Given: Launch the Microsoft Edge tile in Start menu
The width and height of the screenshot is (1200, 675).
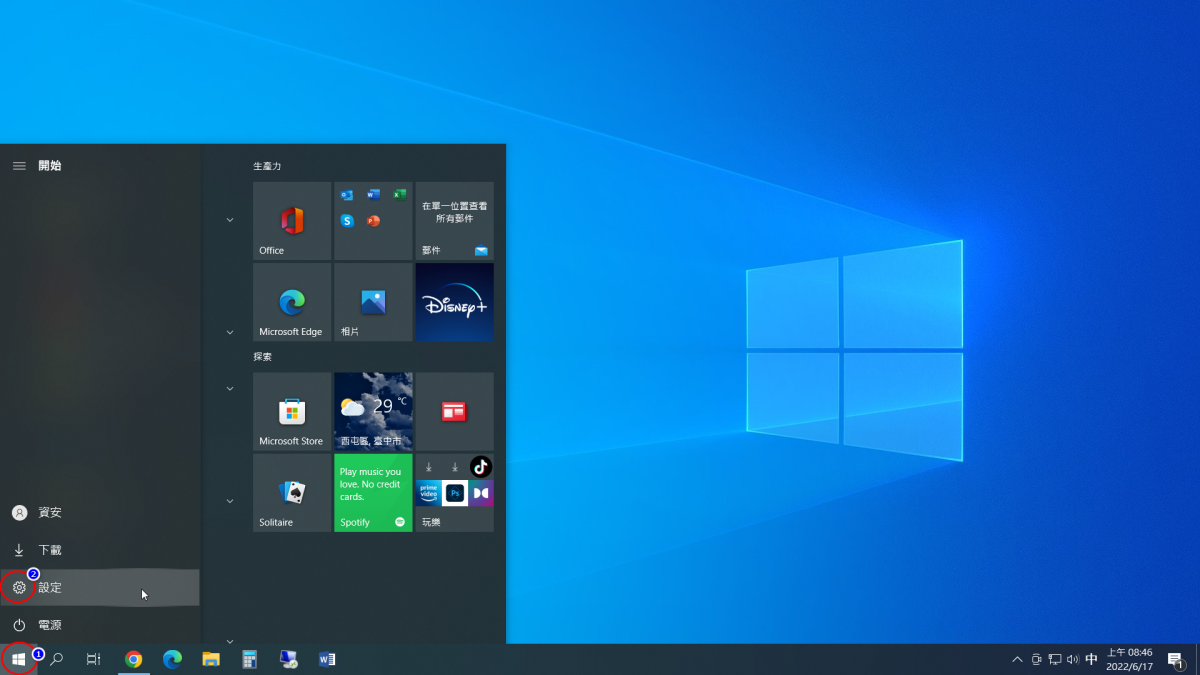Looking at the screenshot, I should (292, 302).
